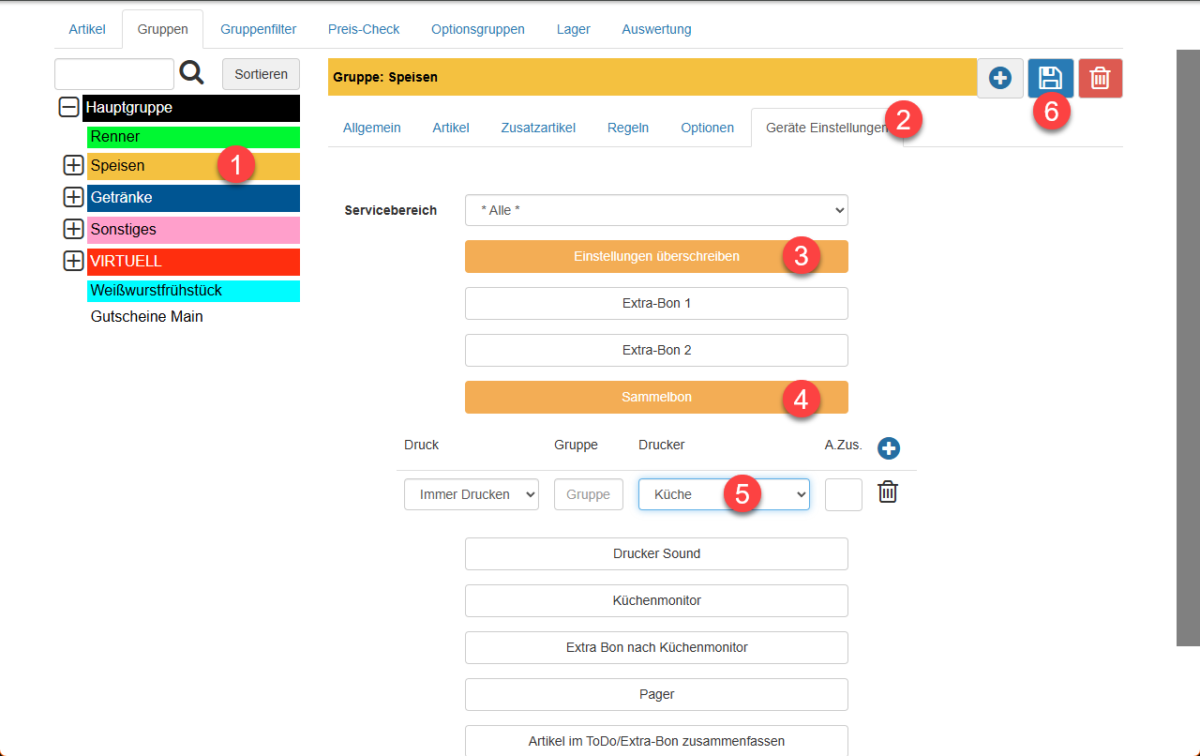Click the red trash delete group button
This screenshot has height=756, width=1200.
pyautogui.click(x=1100, y=78)
